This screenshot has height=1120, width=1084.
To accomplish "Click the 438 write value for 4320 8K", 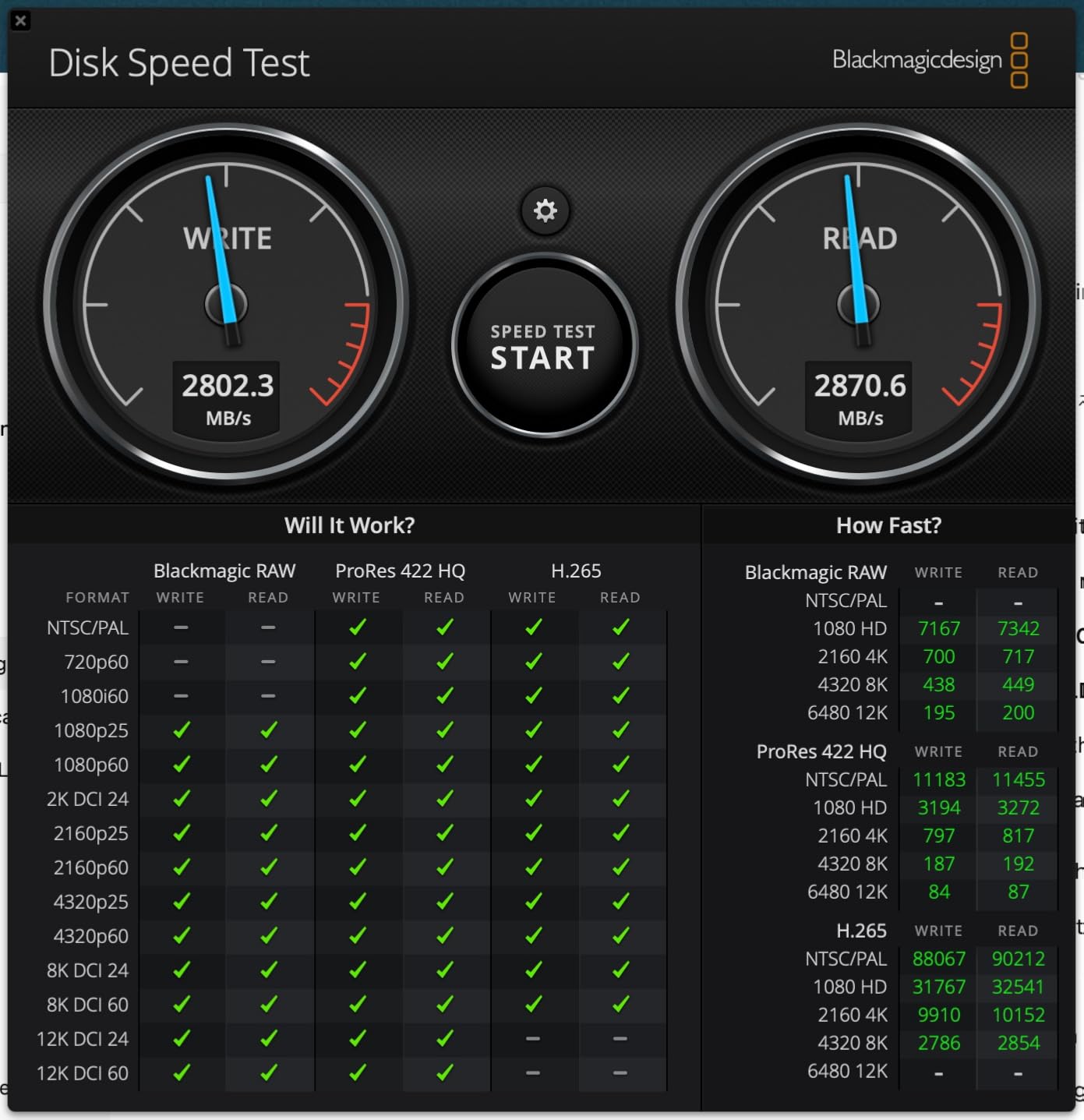I will (938, 684).
